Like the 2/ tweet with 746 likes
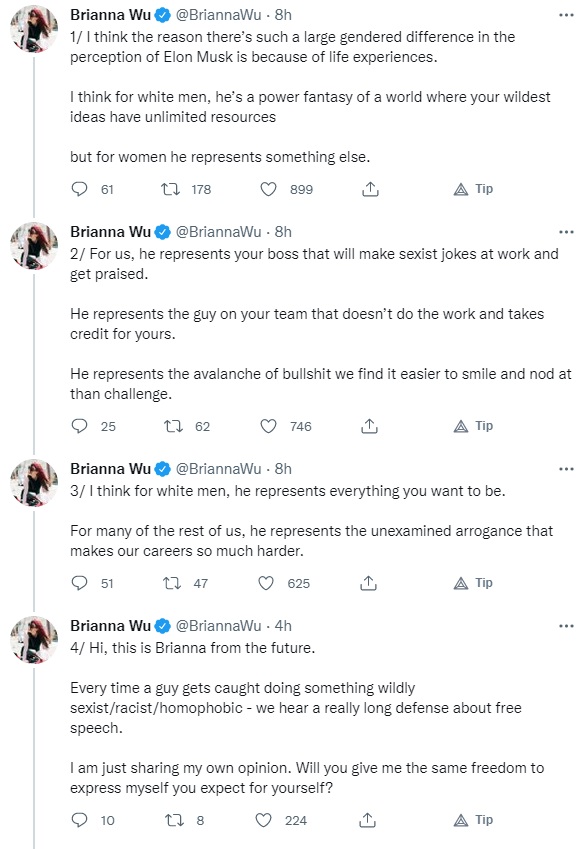This screenshot has width=586, height=849. [x=268, y=426]
